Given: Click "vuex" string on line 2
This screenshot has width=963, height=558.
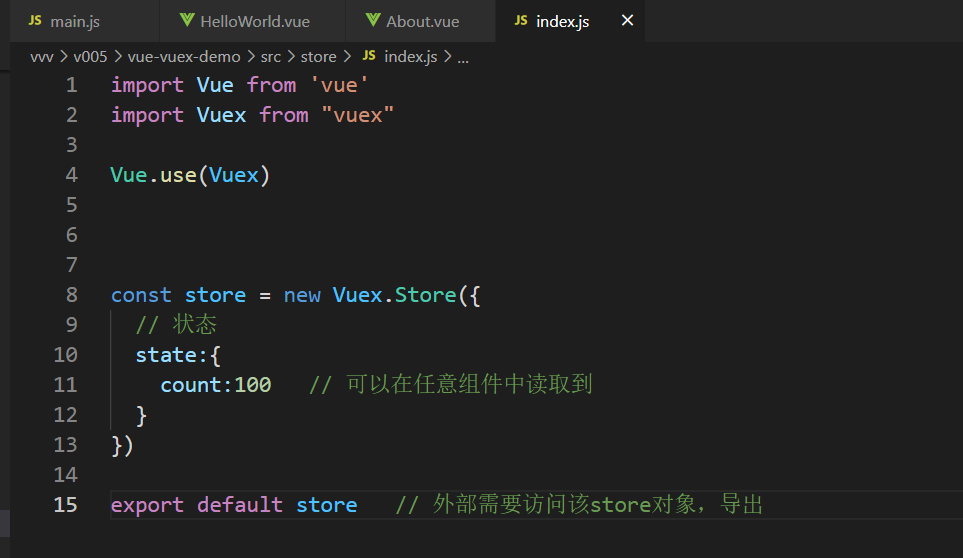Looking at the screenshot, I should pos(357,115).
